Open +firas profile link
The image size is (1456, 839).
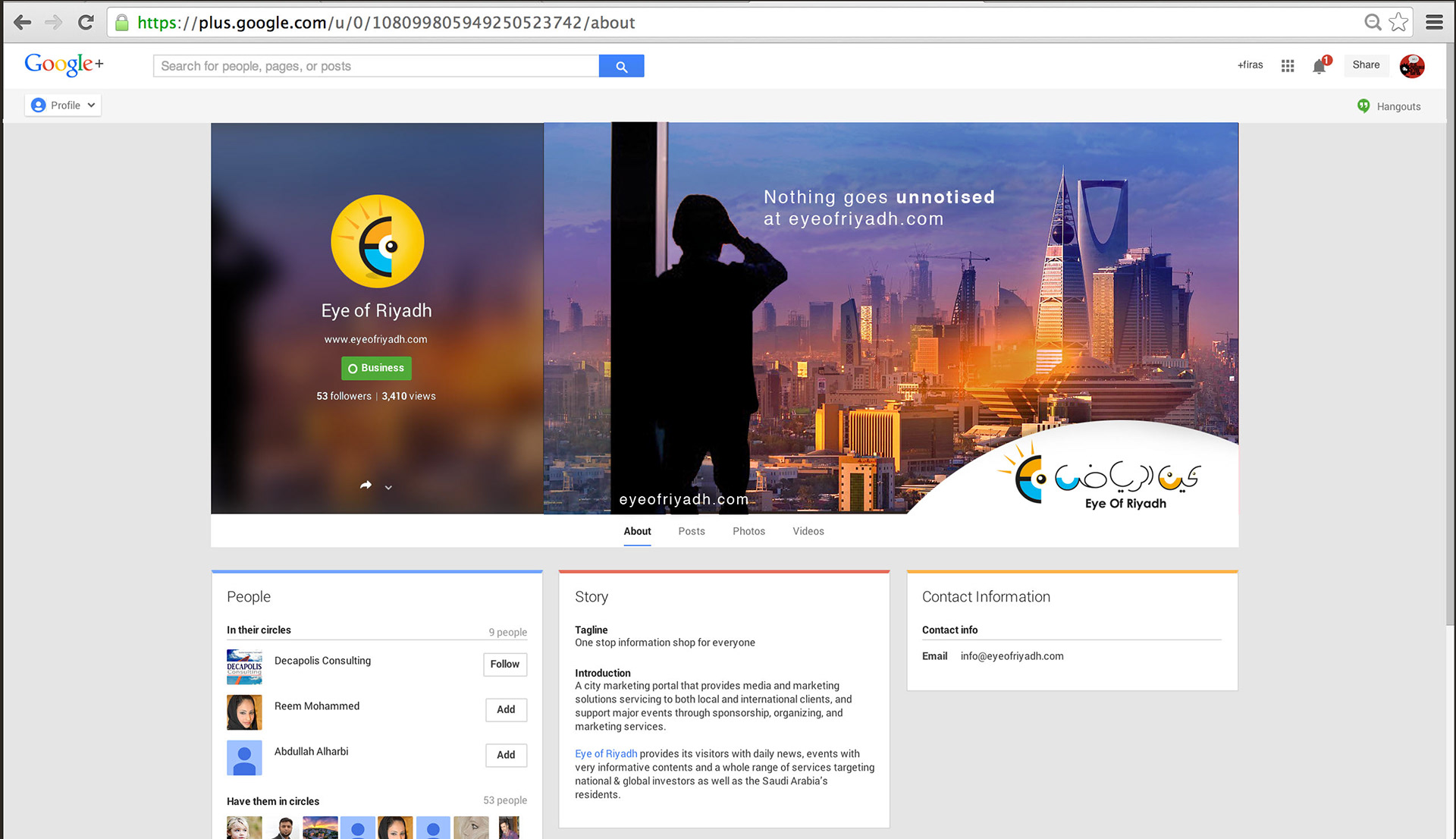tap(1250, 65)
